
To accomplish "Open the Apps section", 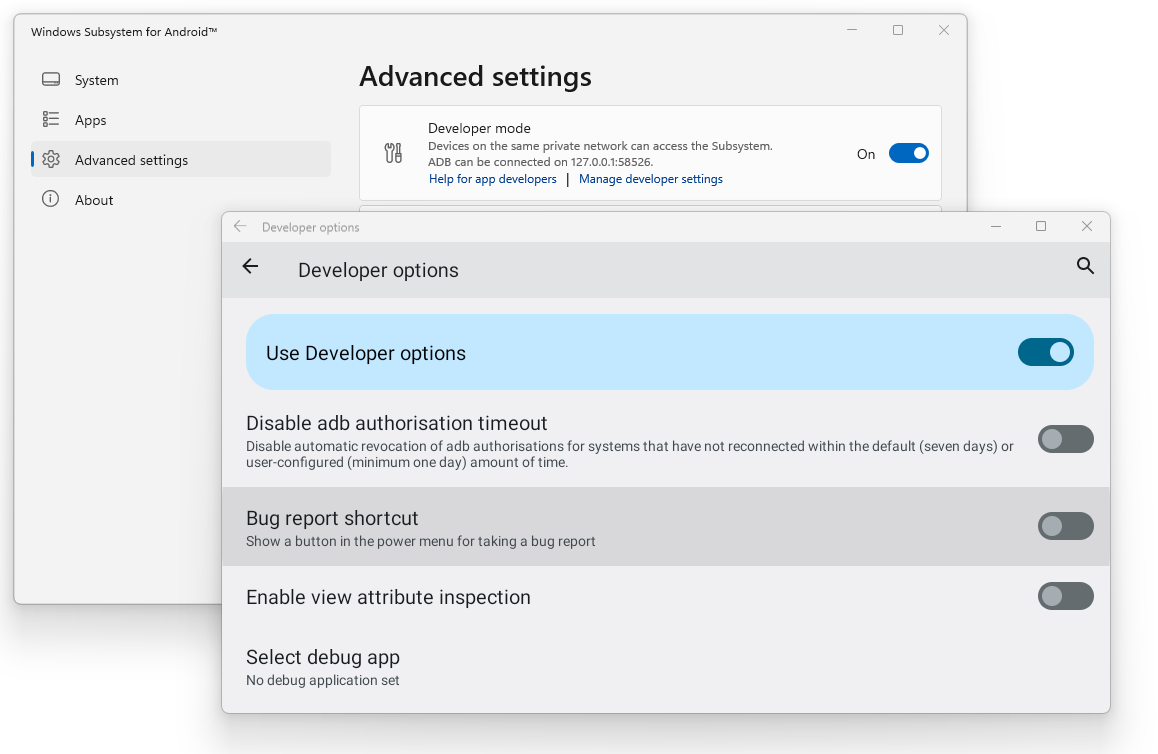I will pos(180,120).
